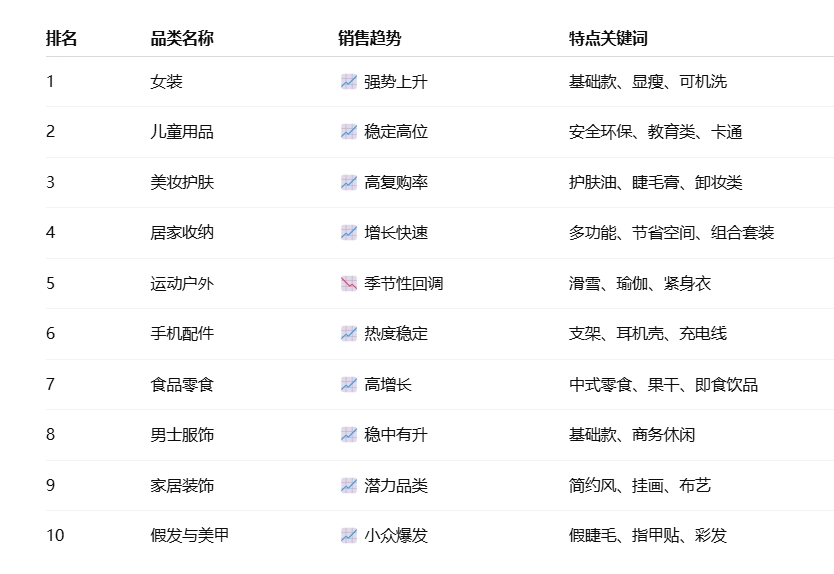The image size is (834, 574).
Task: Select the 儿童用品 category cell
Action: point(182,131)
